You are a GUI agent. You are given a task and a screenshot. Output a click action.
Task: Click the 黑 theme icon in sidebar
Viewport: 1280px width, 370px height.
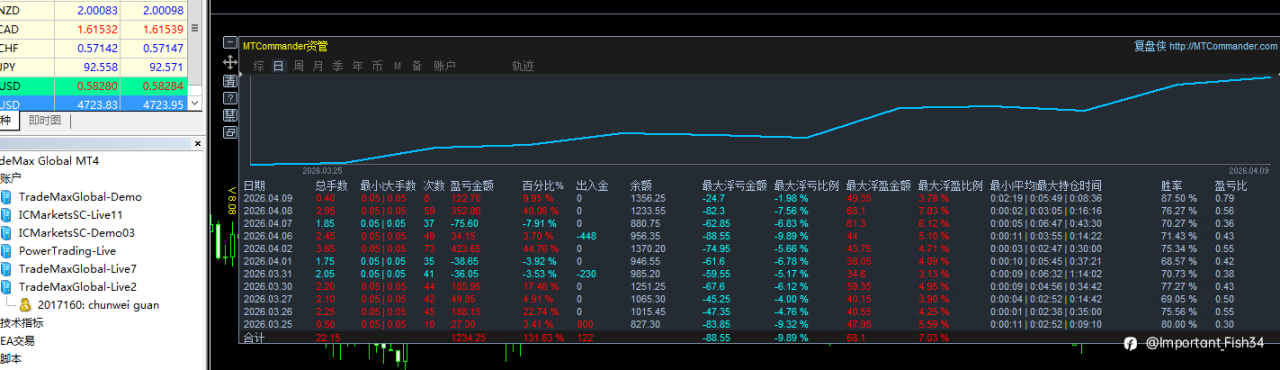[x=230, y=115]
